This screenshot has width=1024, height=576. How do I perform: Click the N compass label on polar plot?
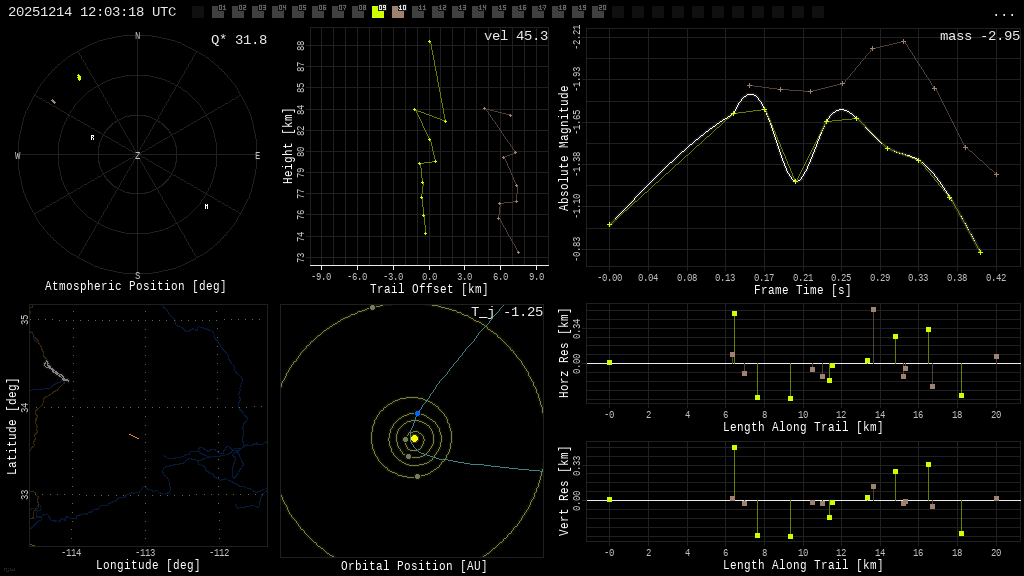(x=137, y=36)
